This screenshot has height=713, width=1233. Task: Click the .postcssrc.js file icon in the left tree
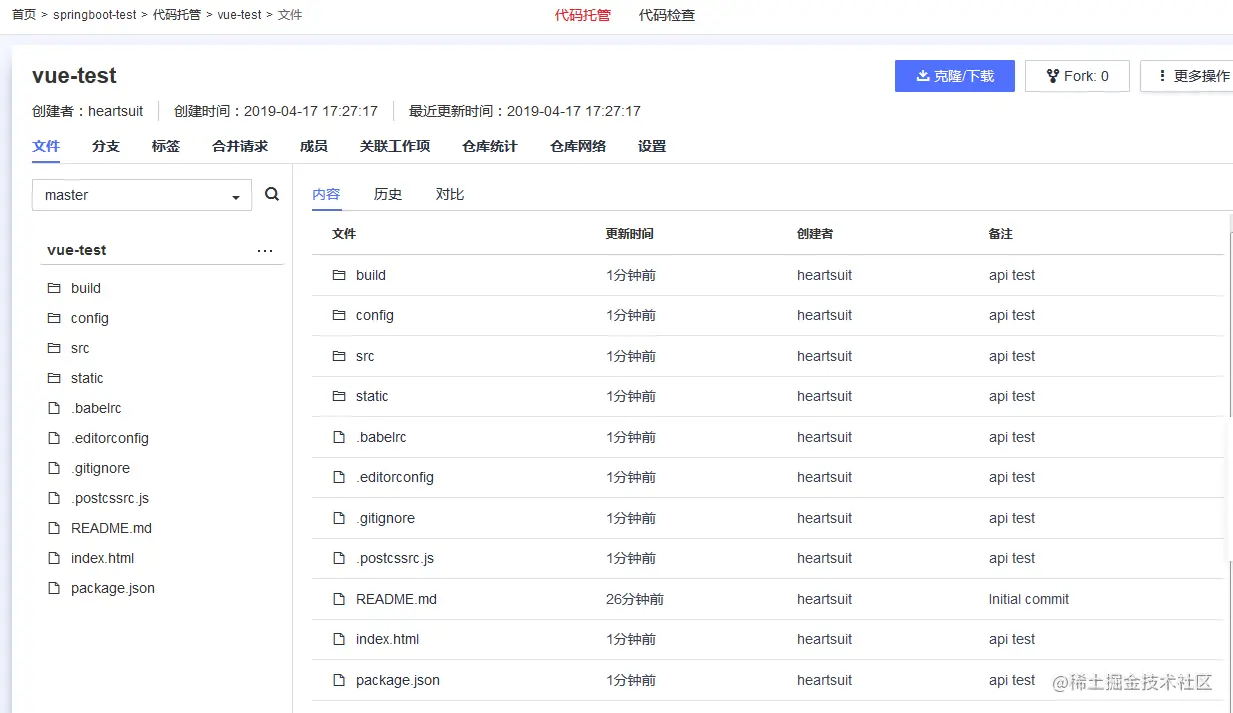coord(54,498)
